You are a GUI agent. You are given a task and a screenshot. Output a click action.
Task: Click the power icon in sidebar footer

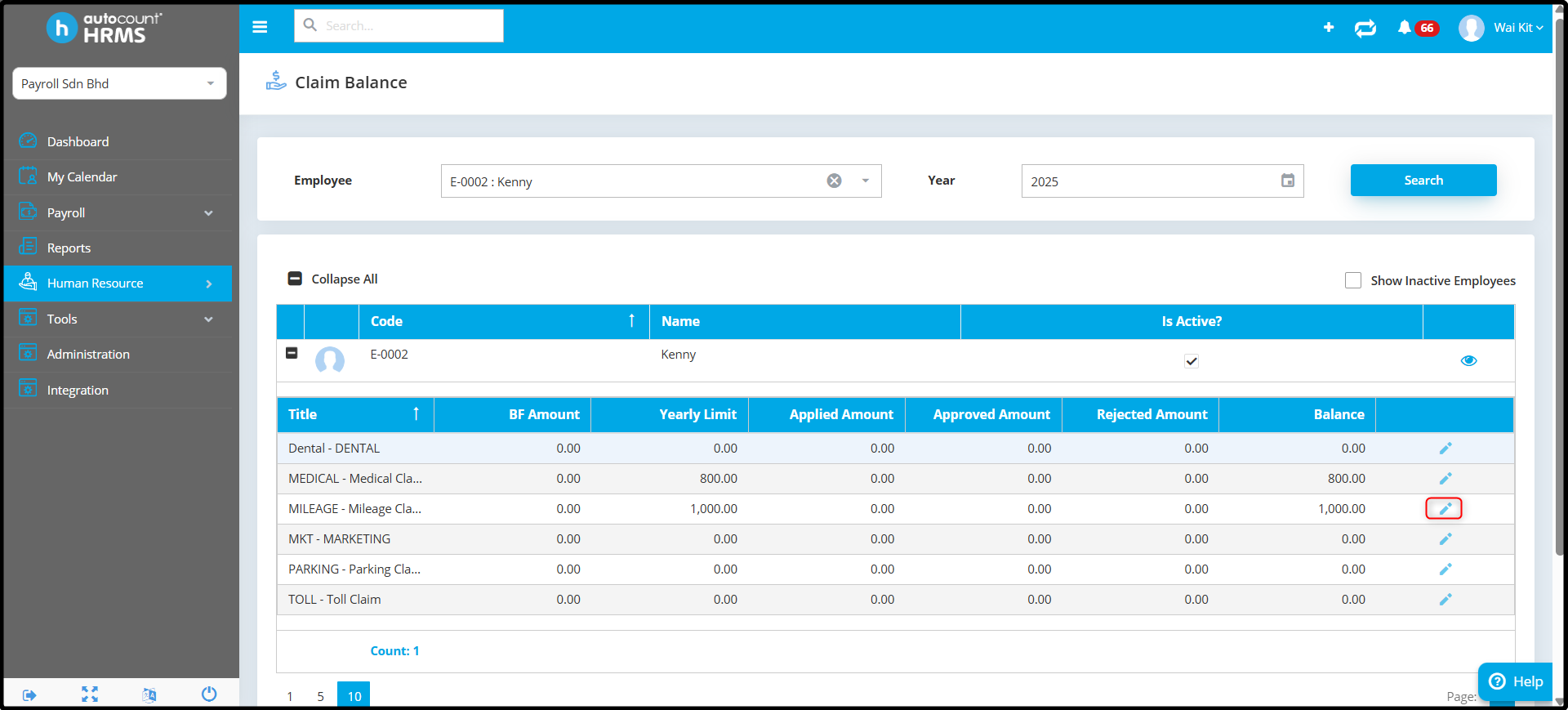tap(209, 694)
